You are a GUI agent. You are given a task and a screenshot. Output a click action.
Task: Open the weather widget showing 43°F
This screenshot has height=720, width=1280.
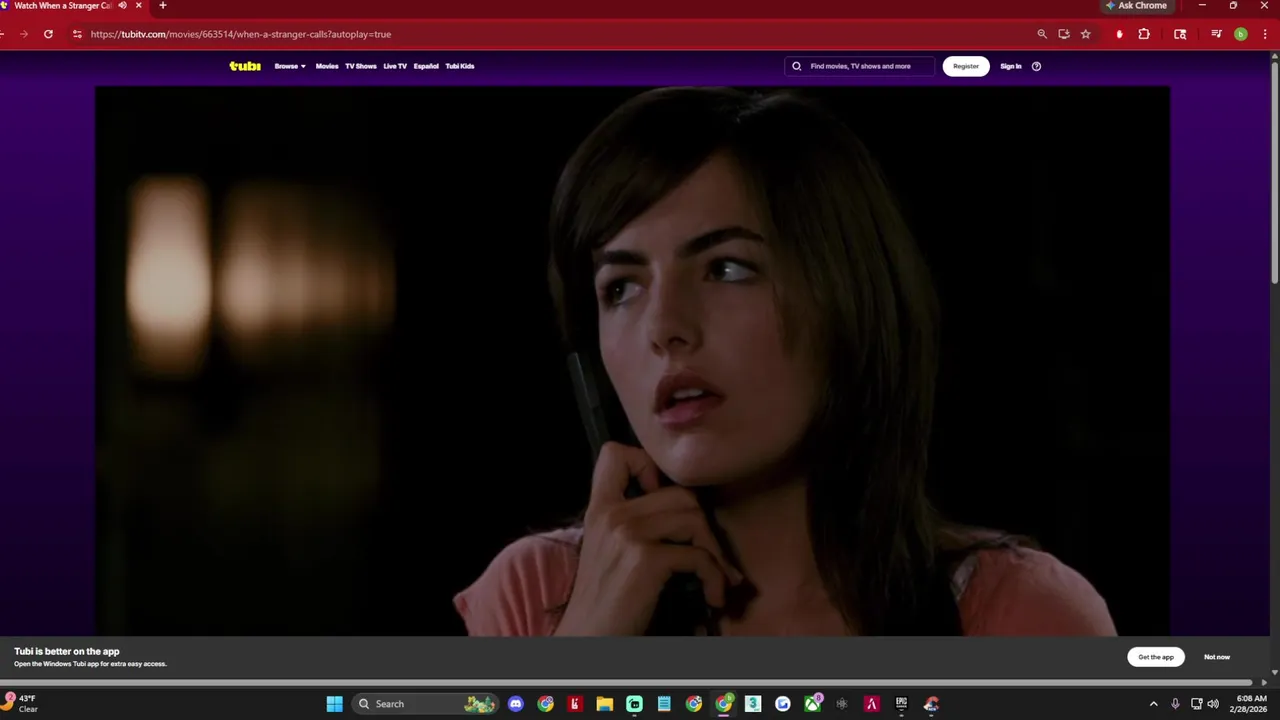21,704
